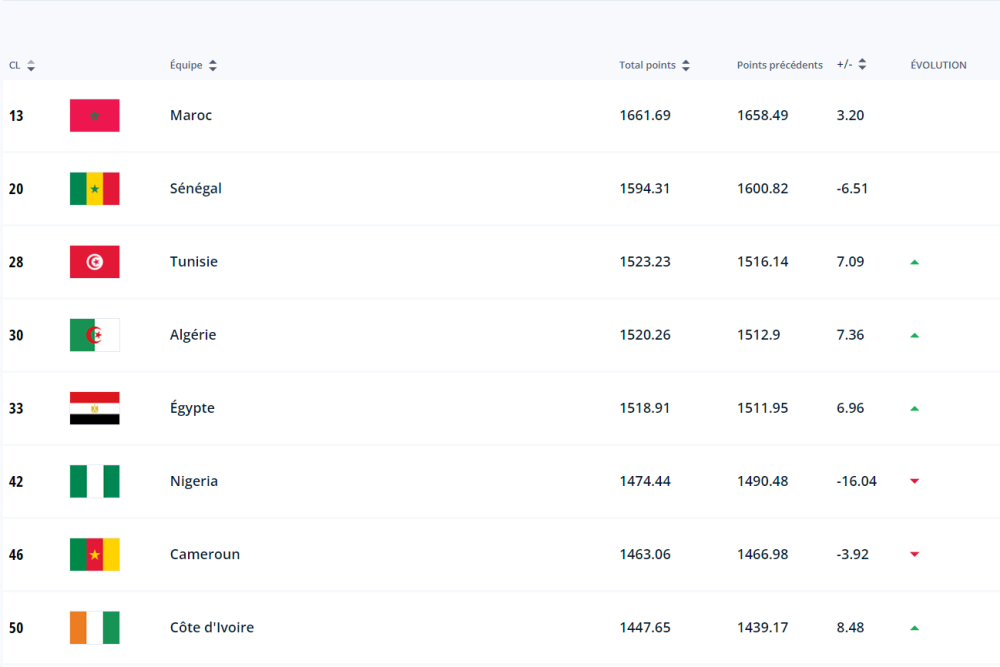
Task: Open the Maroc team link
Action: click(191, 115)
